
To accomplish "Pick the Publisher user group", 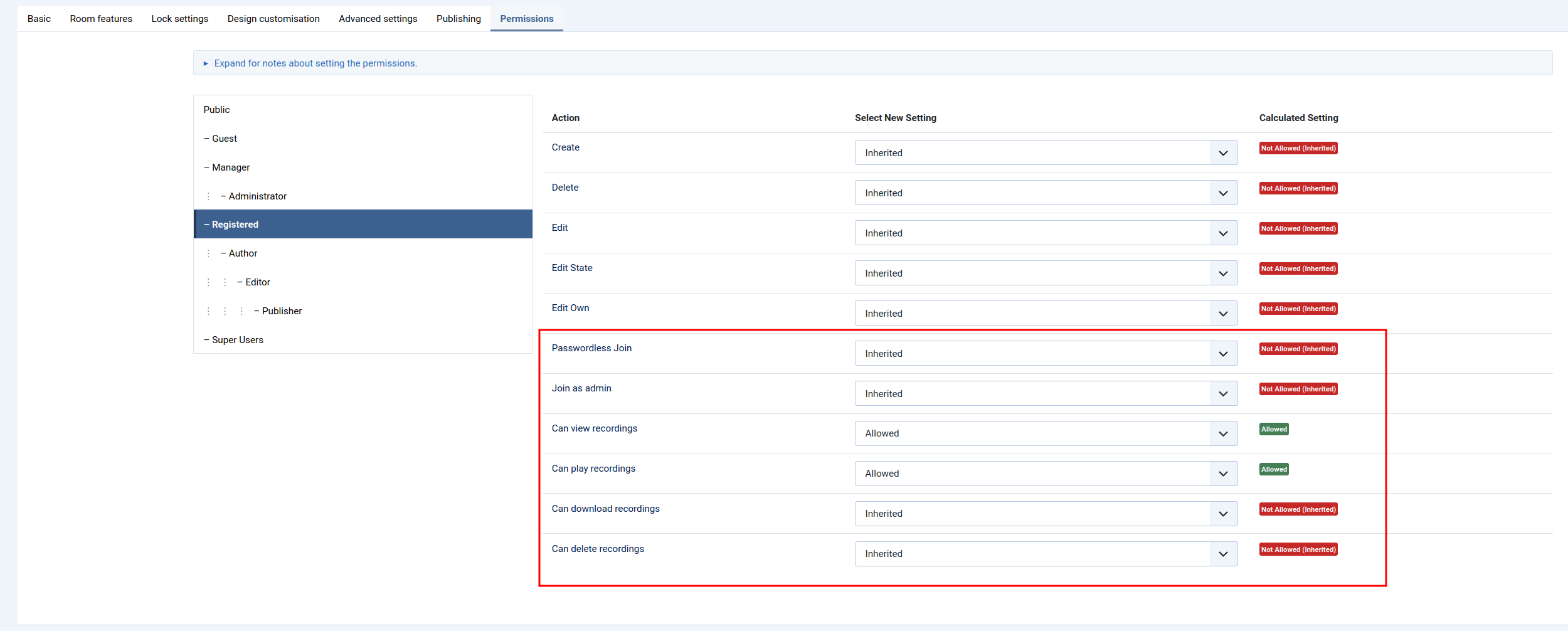I will pyautogui.click(x=282, y=311).
